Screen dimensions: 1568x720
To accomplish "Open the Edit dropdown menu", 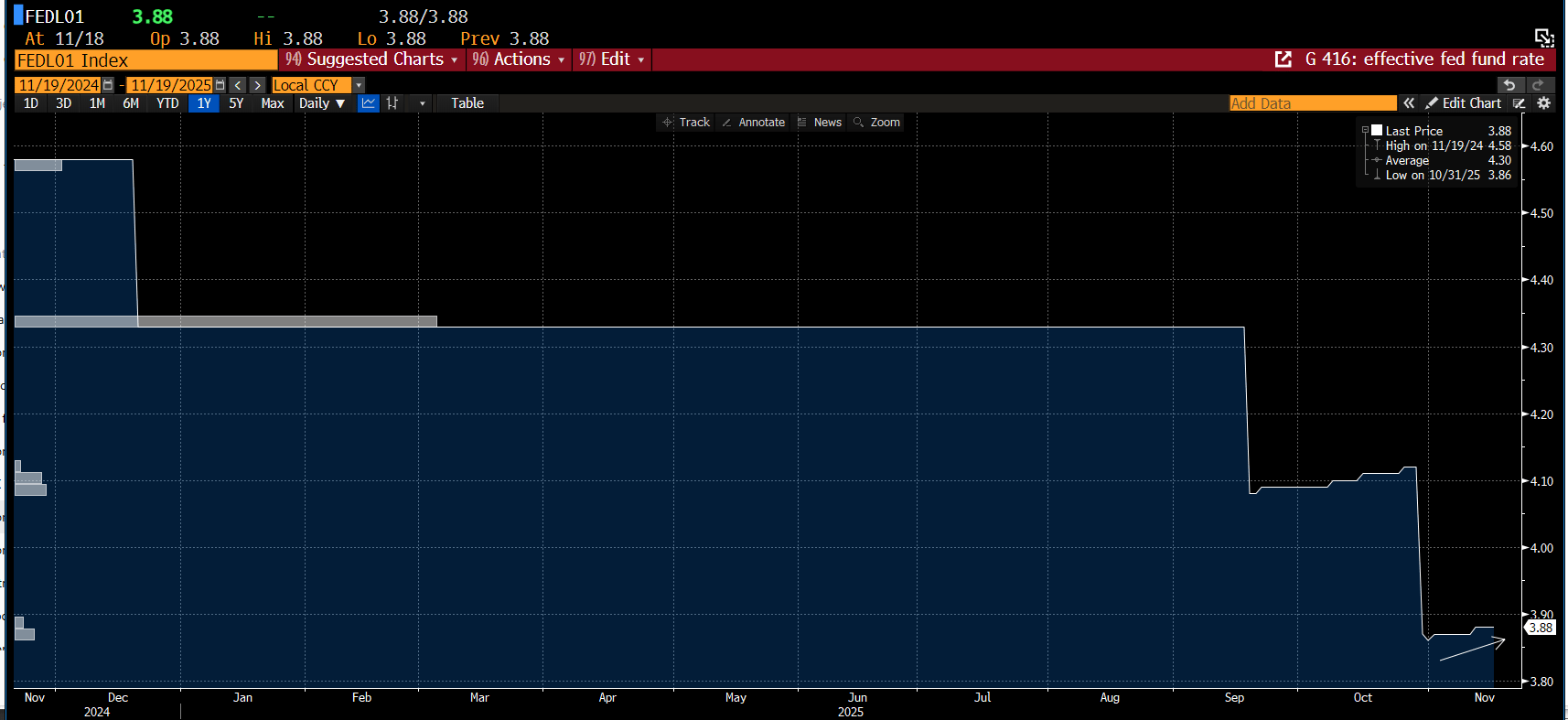I will point(612,59).
